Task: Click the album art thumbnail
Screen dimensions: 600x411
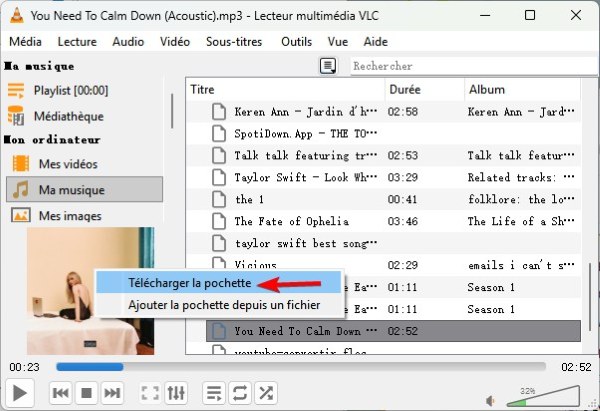Action: (x=90, y=291)
